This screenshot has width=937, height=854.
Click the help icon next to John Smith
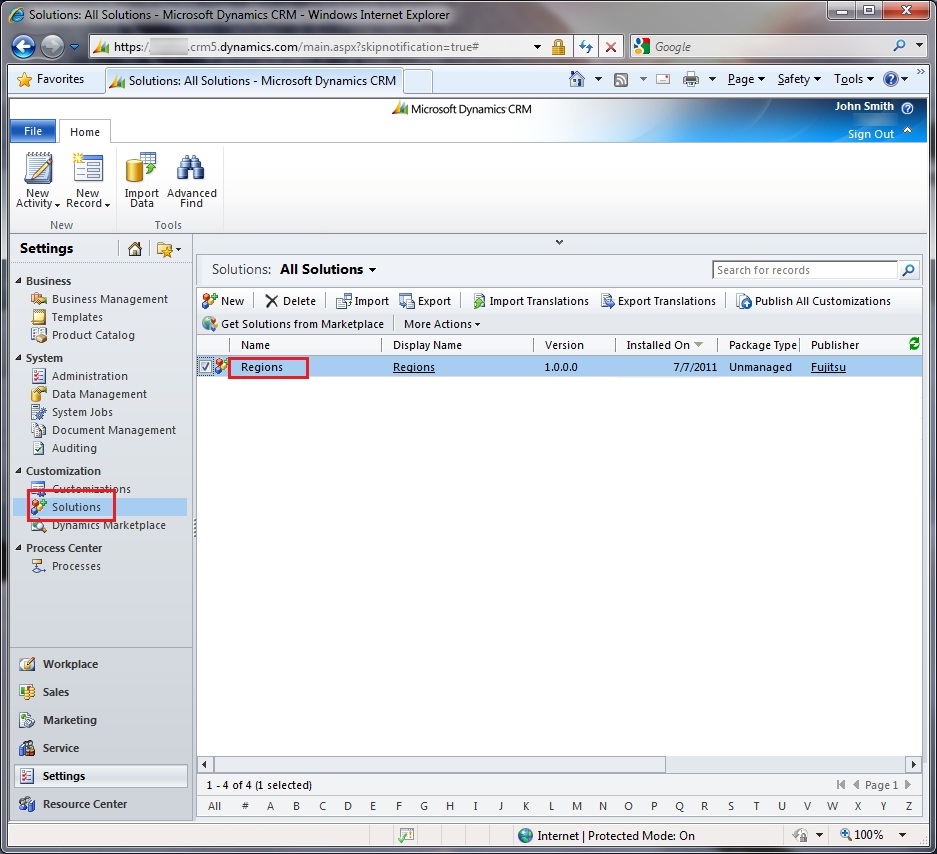[907, 108]
